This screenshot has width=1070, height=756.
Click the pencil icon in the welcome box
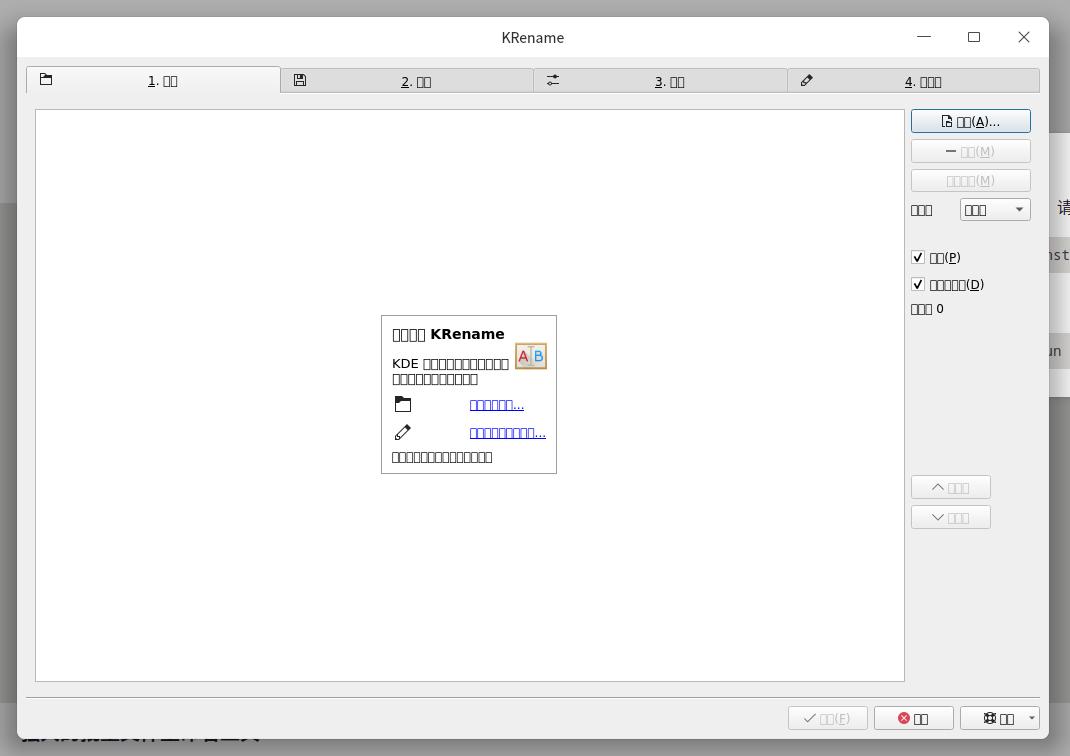[403, 432]
